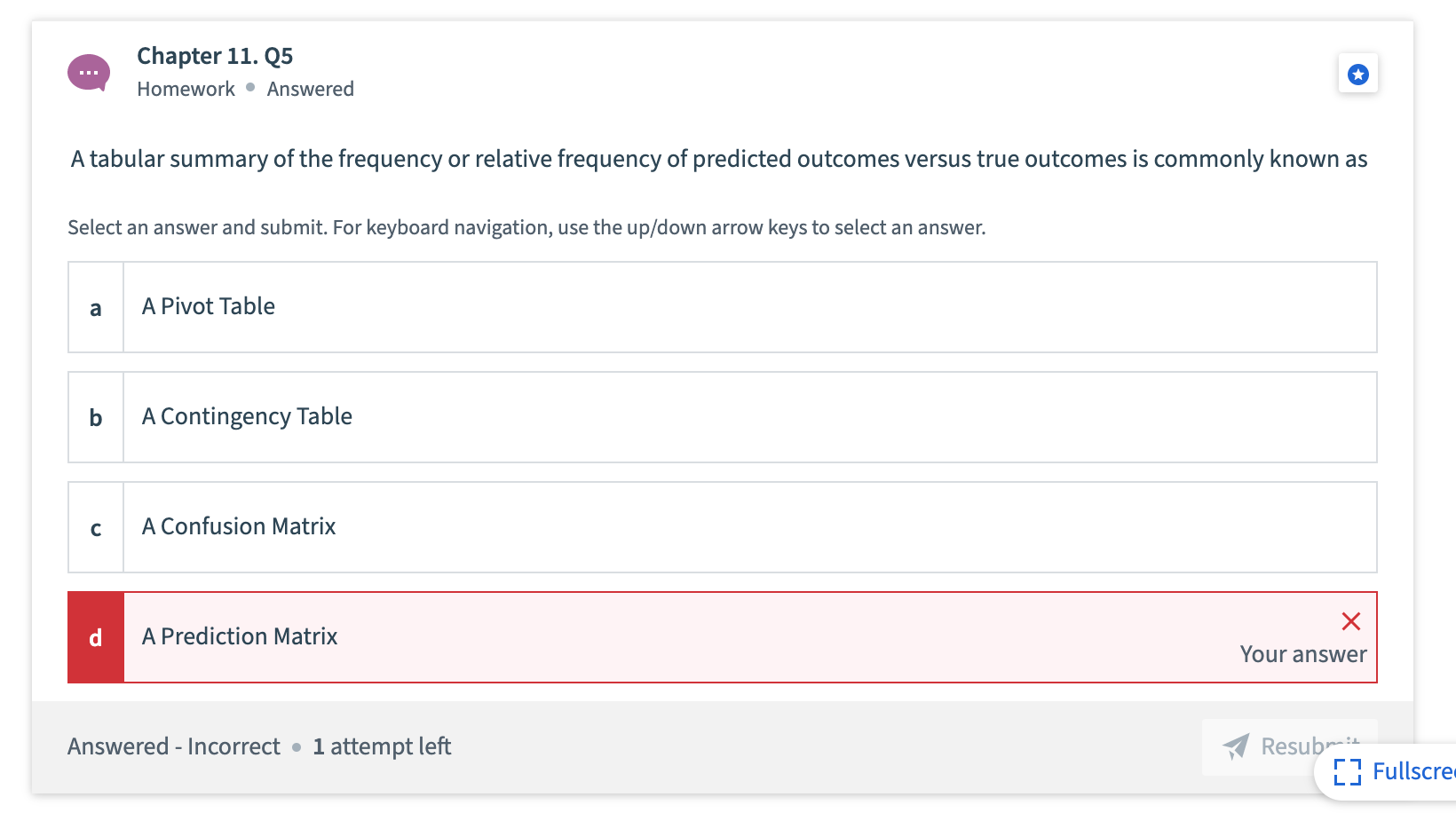Click the Answered status label

point(310,89)
